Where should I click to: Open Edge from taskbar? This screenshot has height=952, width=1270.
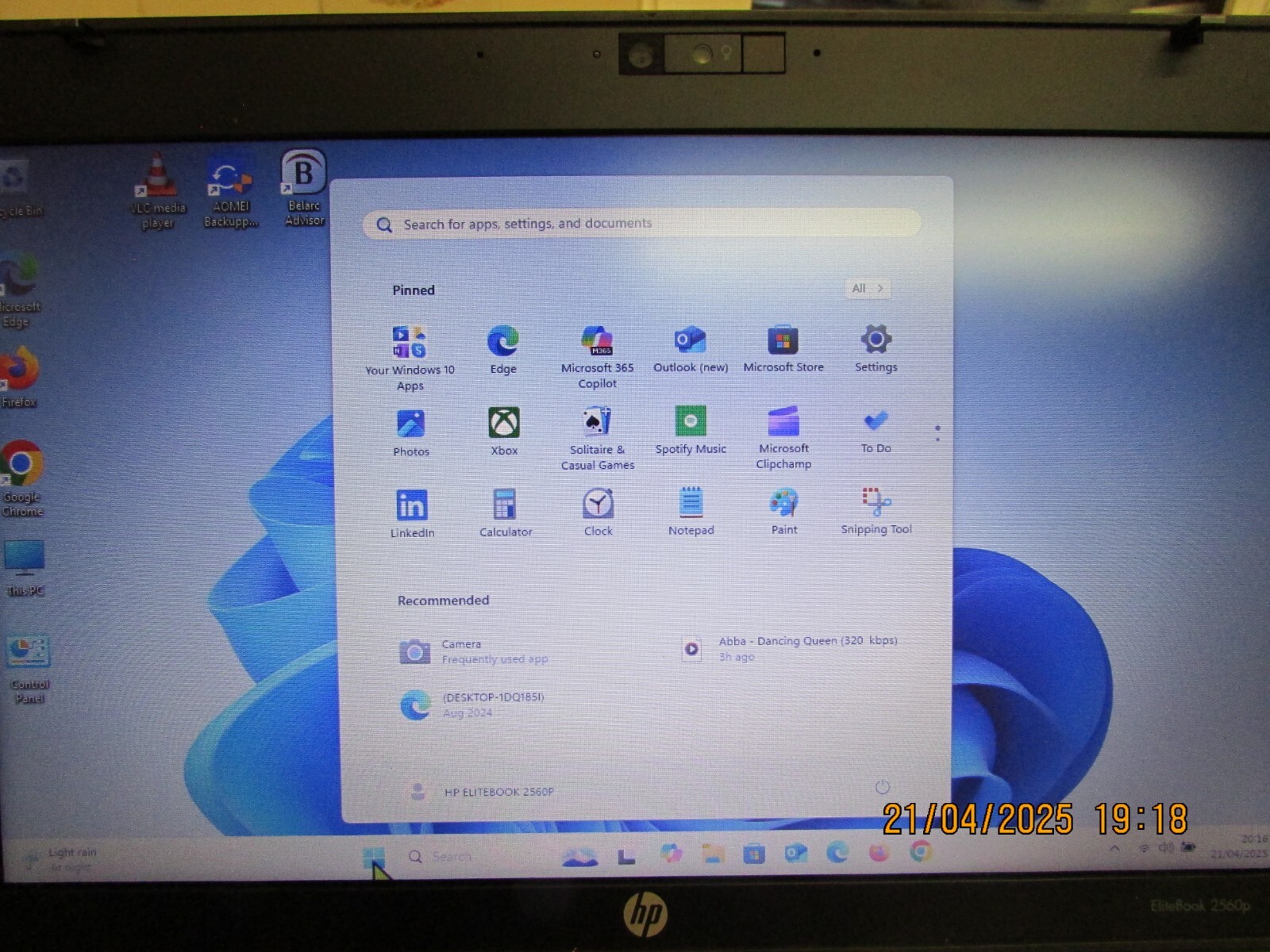point(837,852)
